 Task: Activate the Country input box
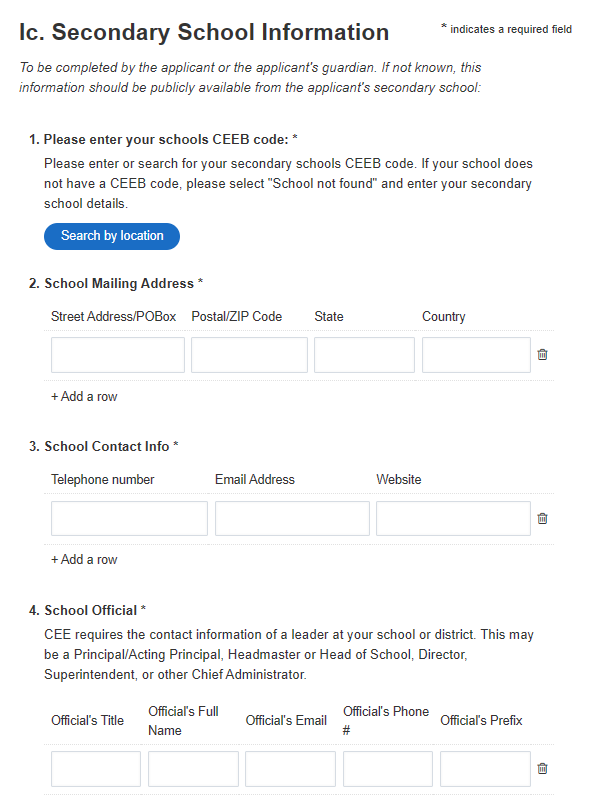point(476,355)
